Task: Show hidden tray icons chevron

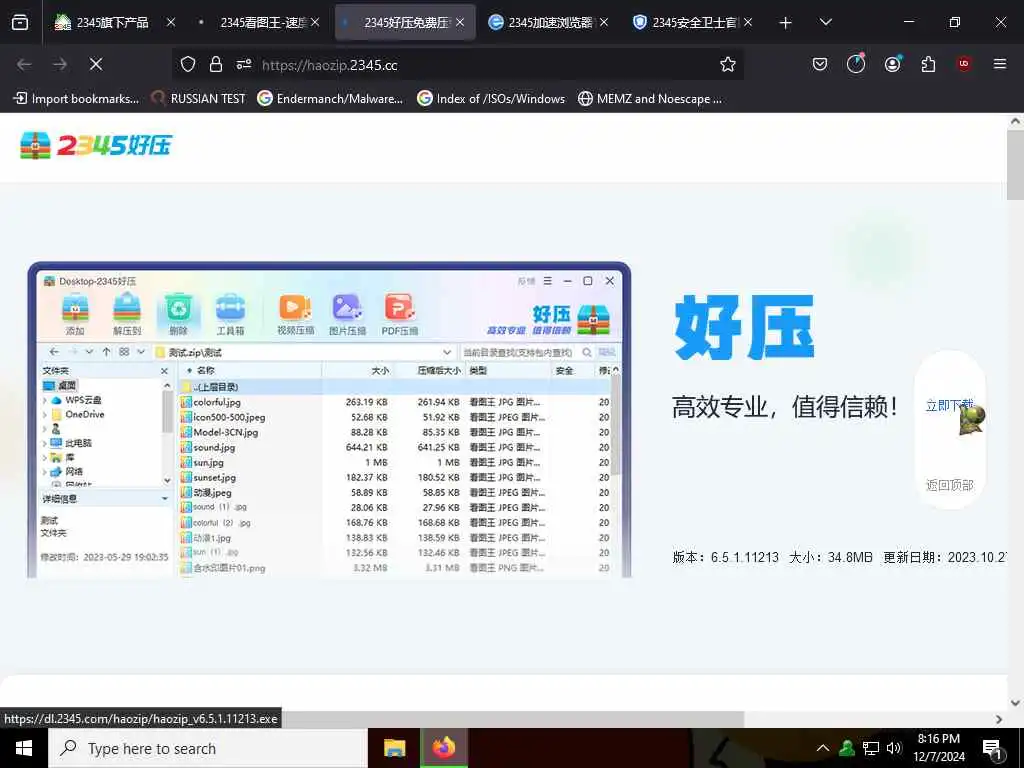Action: 823,748
